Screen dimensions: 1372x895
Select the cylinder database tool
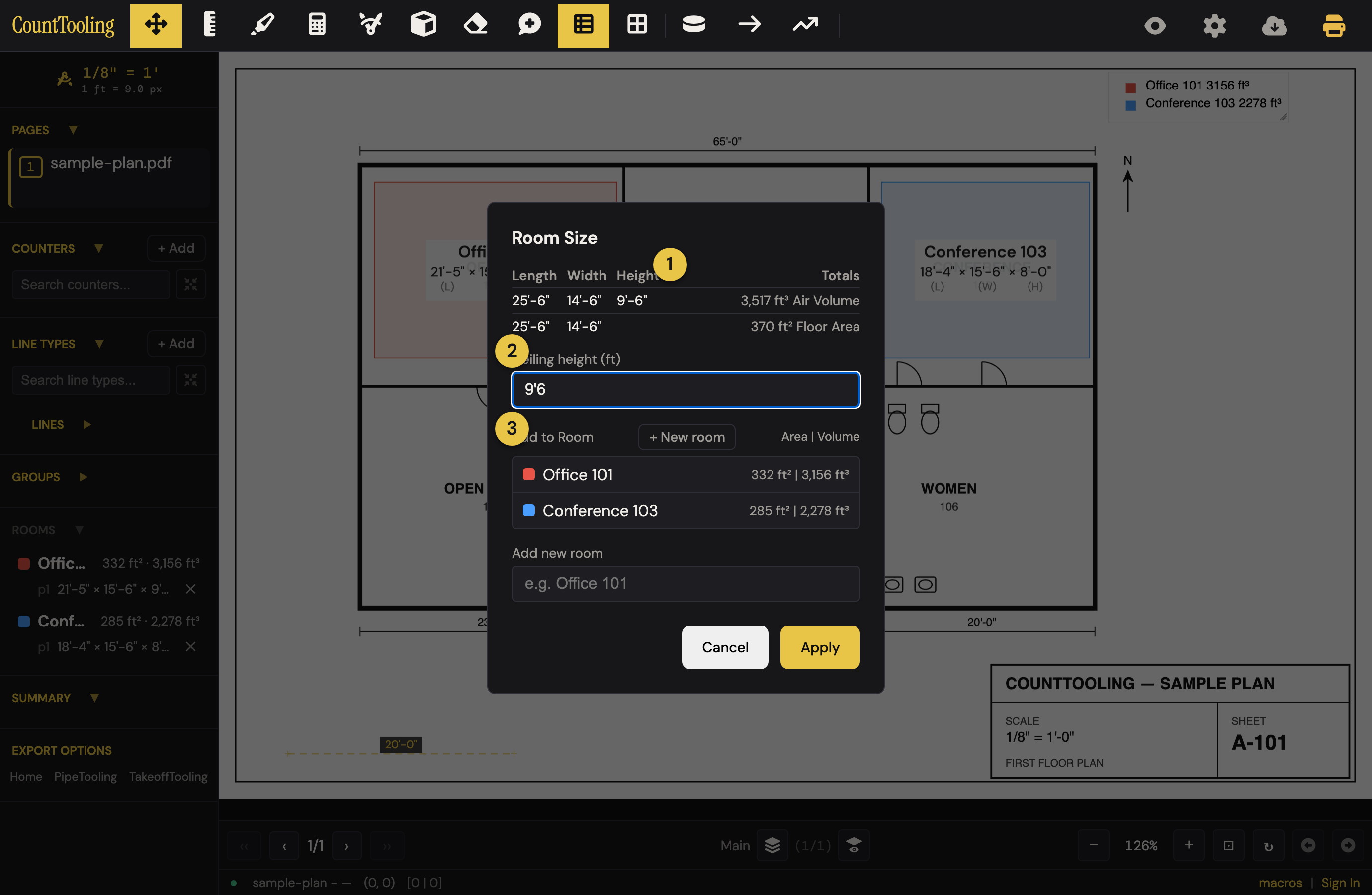(x=693, y=25)
